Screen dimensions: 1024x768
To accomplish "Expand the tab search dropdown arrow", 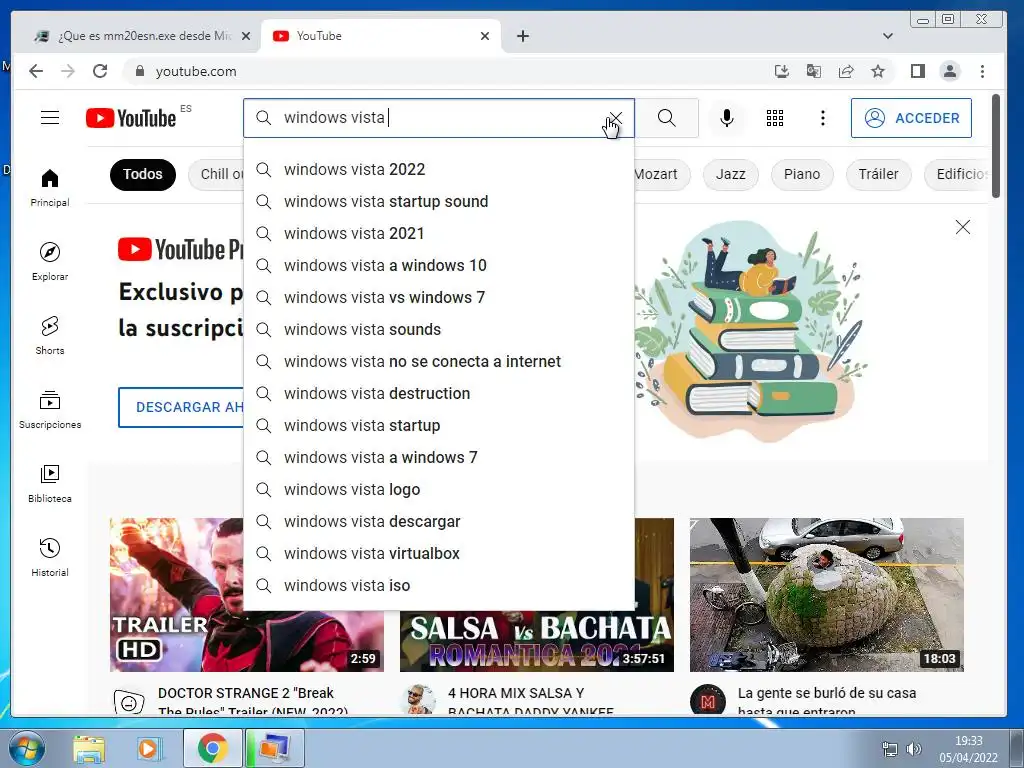I will [x=888, y=36].
